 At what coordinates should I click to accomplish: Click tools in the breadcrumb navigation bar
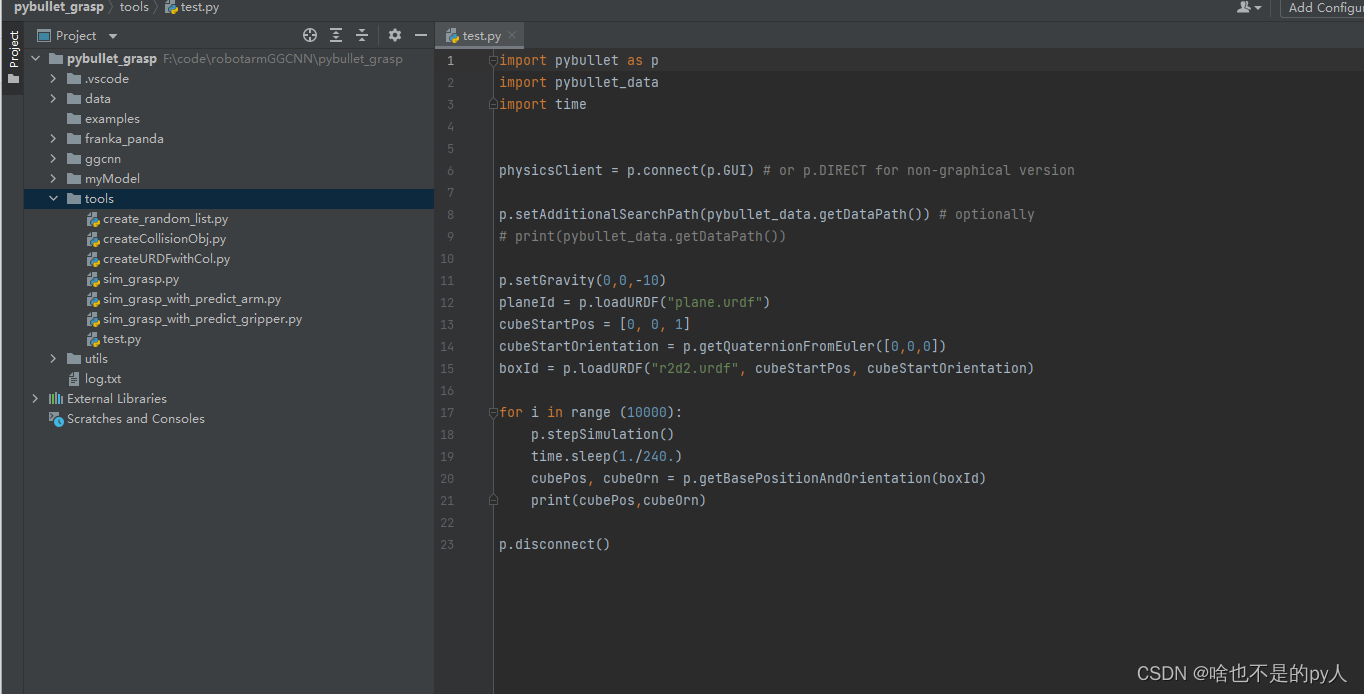point(134,7)
